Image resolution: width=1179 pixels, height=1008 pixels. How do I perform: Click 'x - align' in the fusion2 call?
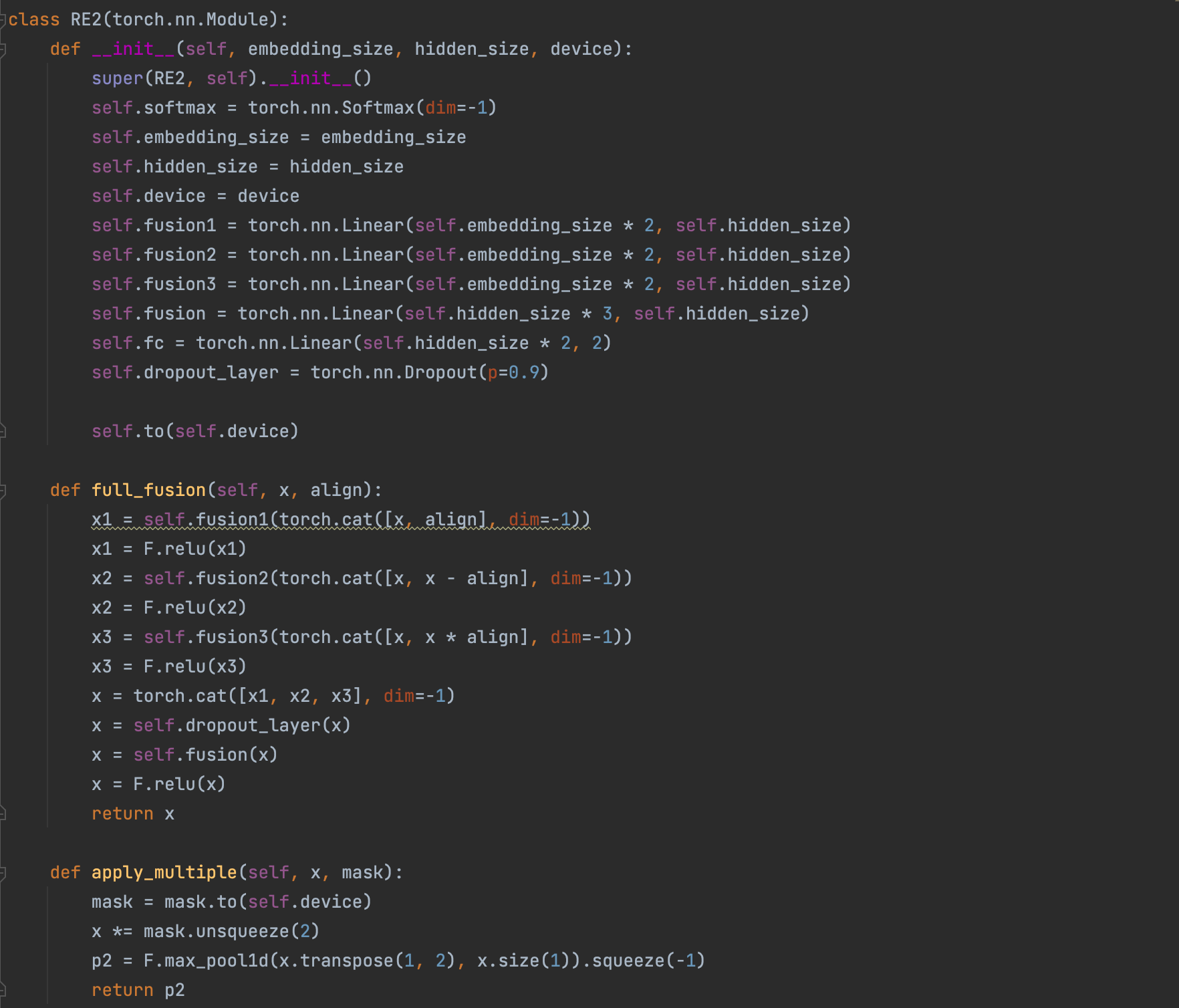pos(472,578)
